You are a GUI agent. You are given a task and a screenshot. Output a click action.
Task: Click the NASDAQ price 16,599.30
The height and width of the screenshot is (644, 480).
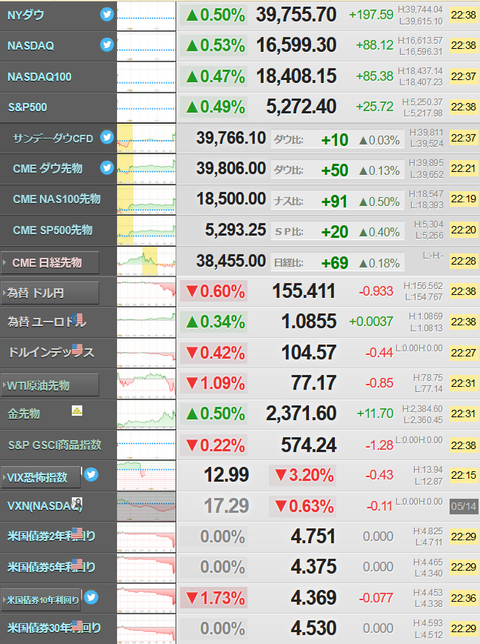pyautogui.click(x=296, y=46)
